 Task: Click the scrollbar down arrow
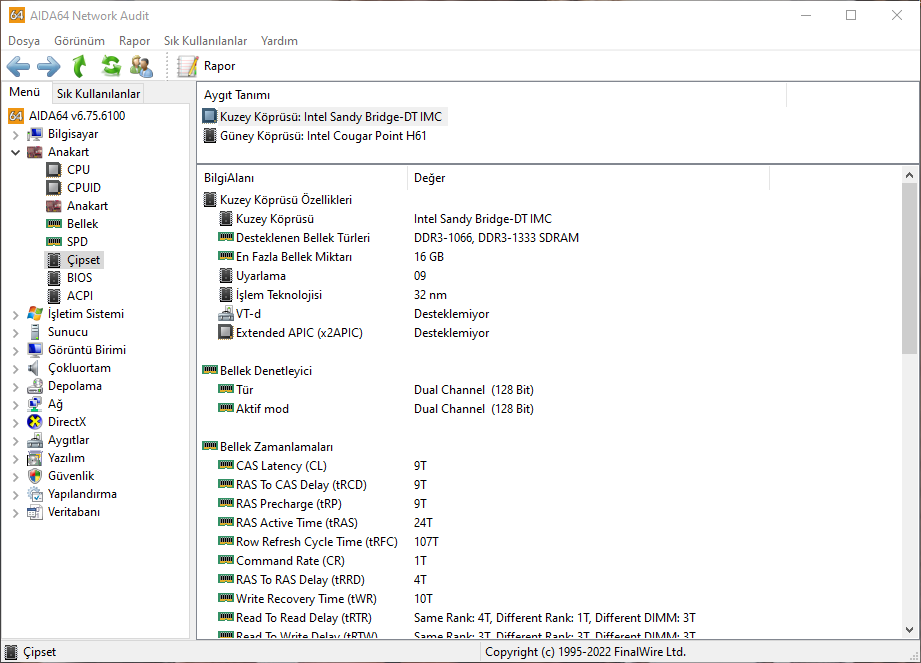pyautogui.click(x=909, y=630)
